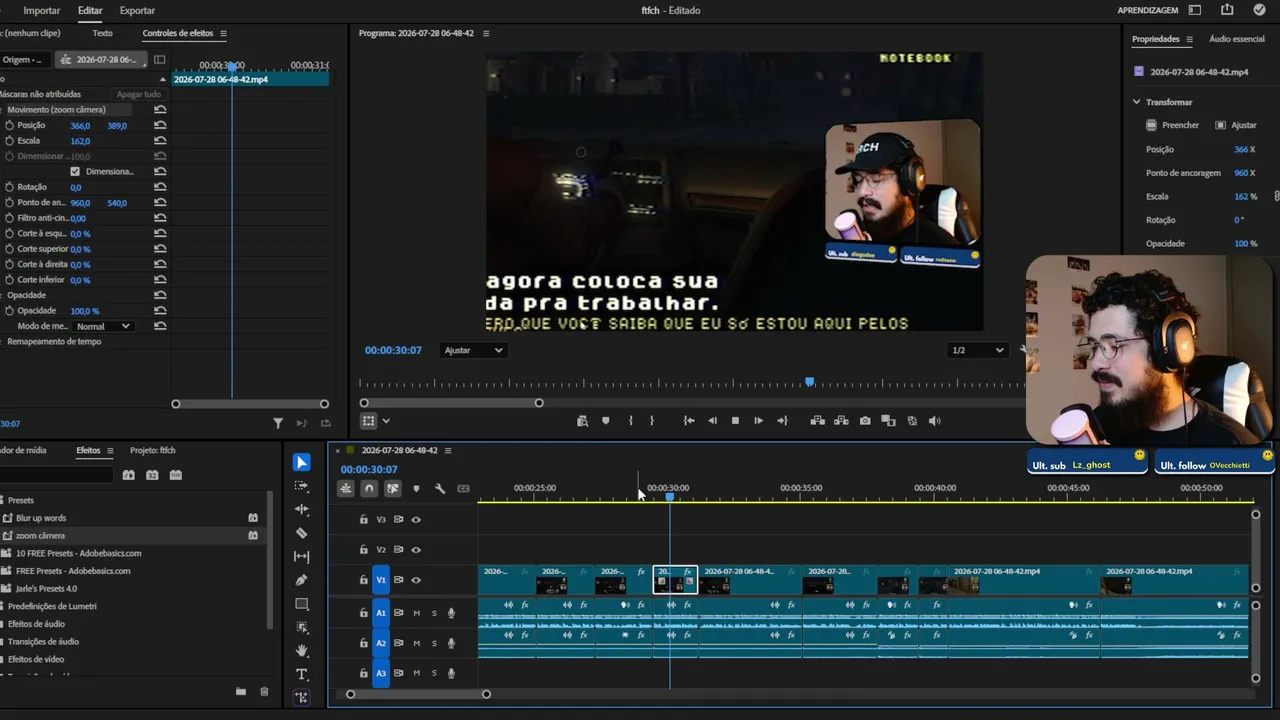Screen dimensions: 1280x720
Task: Toggle lock on track V1
Action: click(364, 580)
